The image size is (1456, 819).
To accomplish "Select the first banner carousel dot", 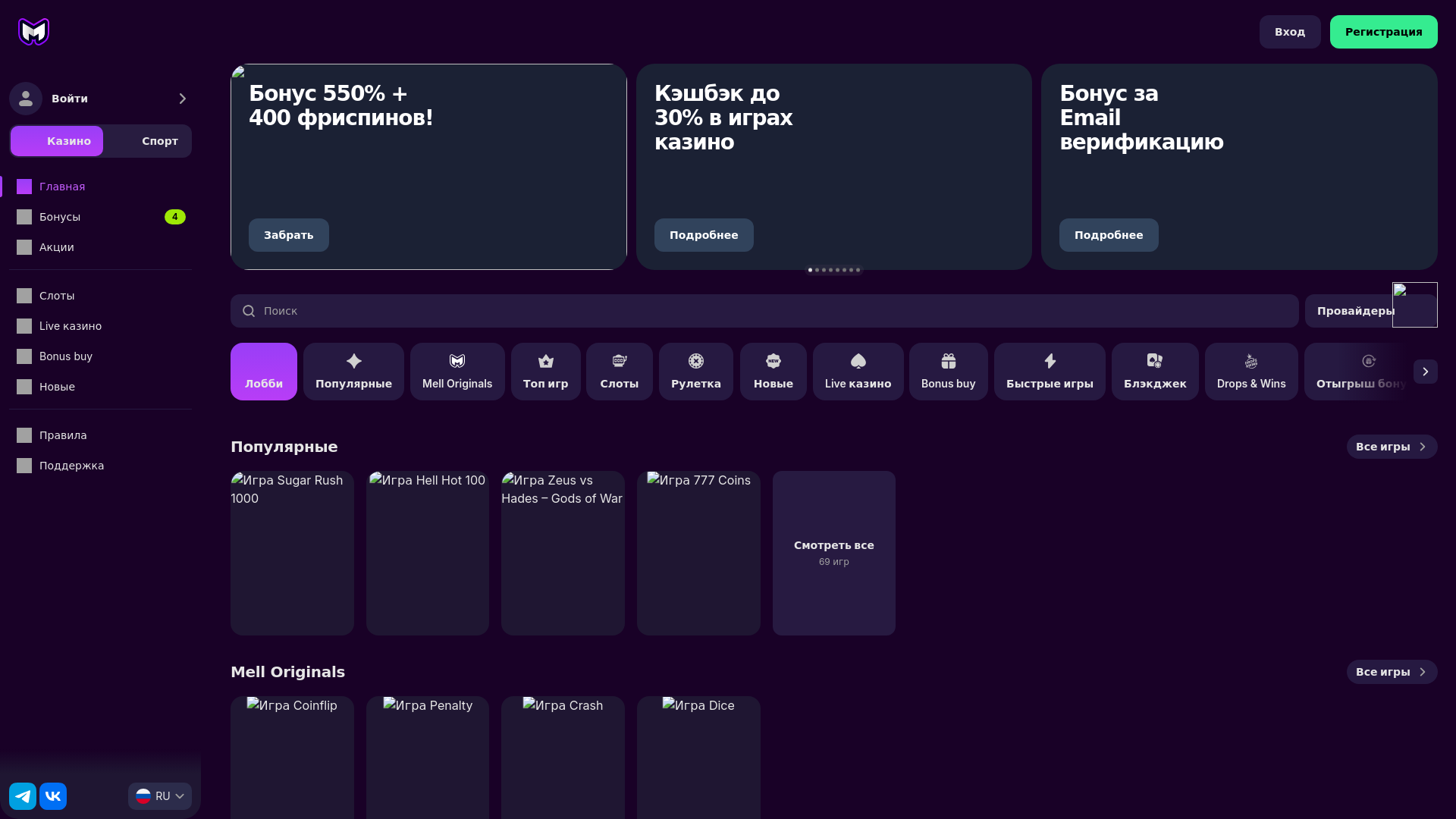I will 810,270.
